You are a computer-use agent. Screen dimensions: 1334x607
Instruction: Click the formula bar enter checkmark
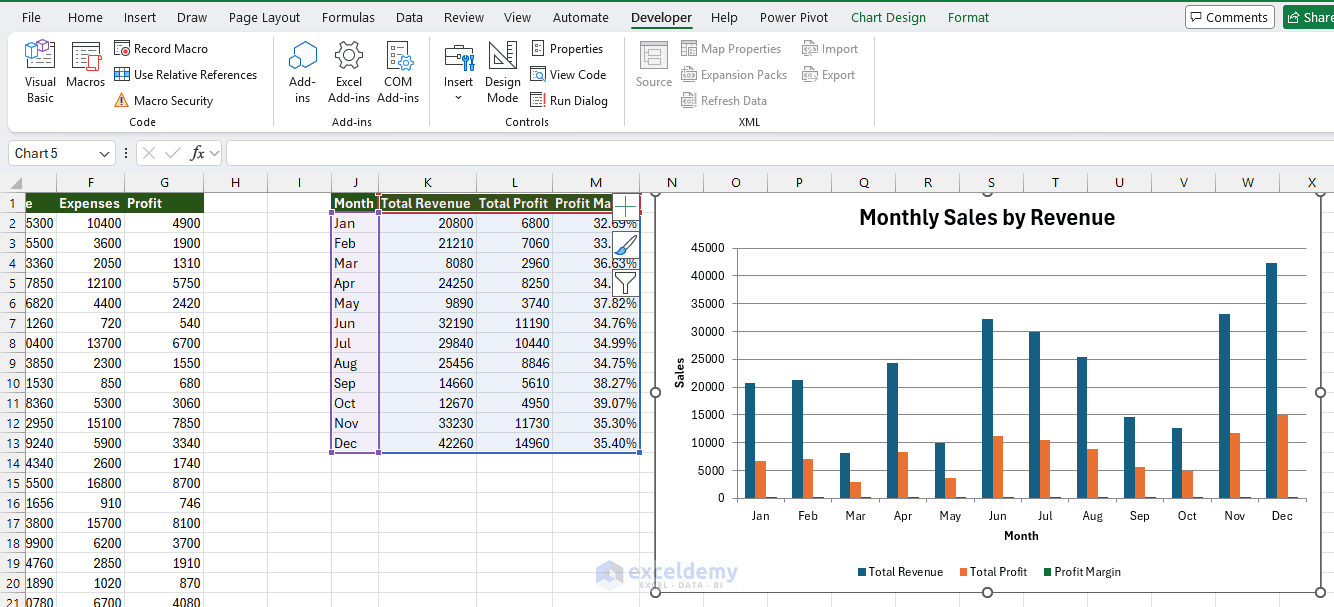173,153
